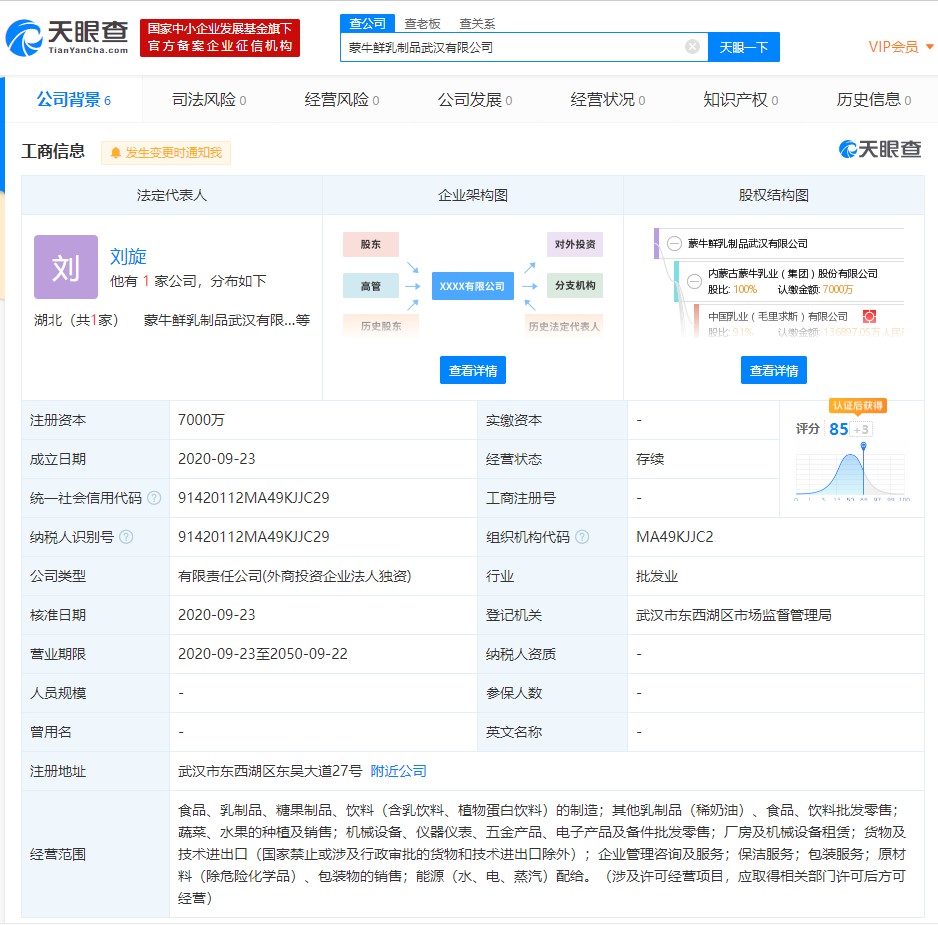View details of 企业架构图

click(x=473, y=370)
